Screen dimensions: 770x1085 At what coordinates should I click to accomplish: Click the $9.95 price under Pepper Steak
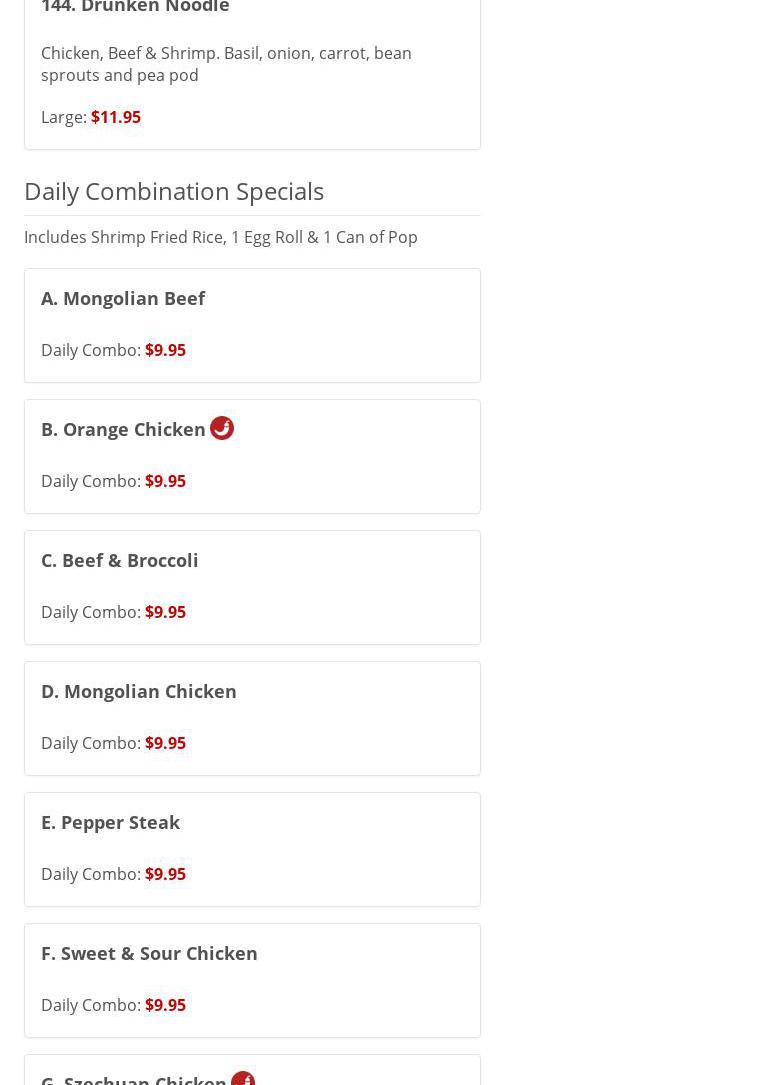click(x=165, y=874)
